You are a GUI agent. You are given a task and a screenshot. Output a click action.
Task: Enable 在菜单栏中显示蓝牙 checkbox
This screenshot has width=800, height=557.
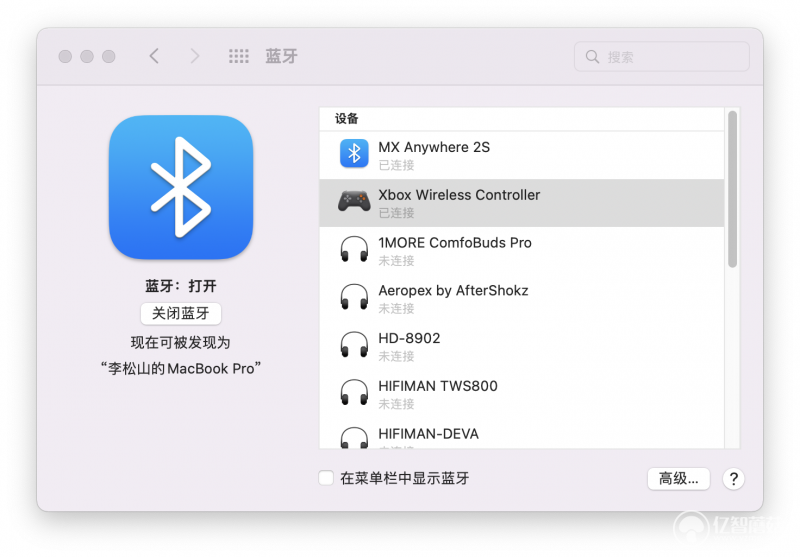(326, 478)
